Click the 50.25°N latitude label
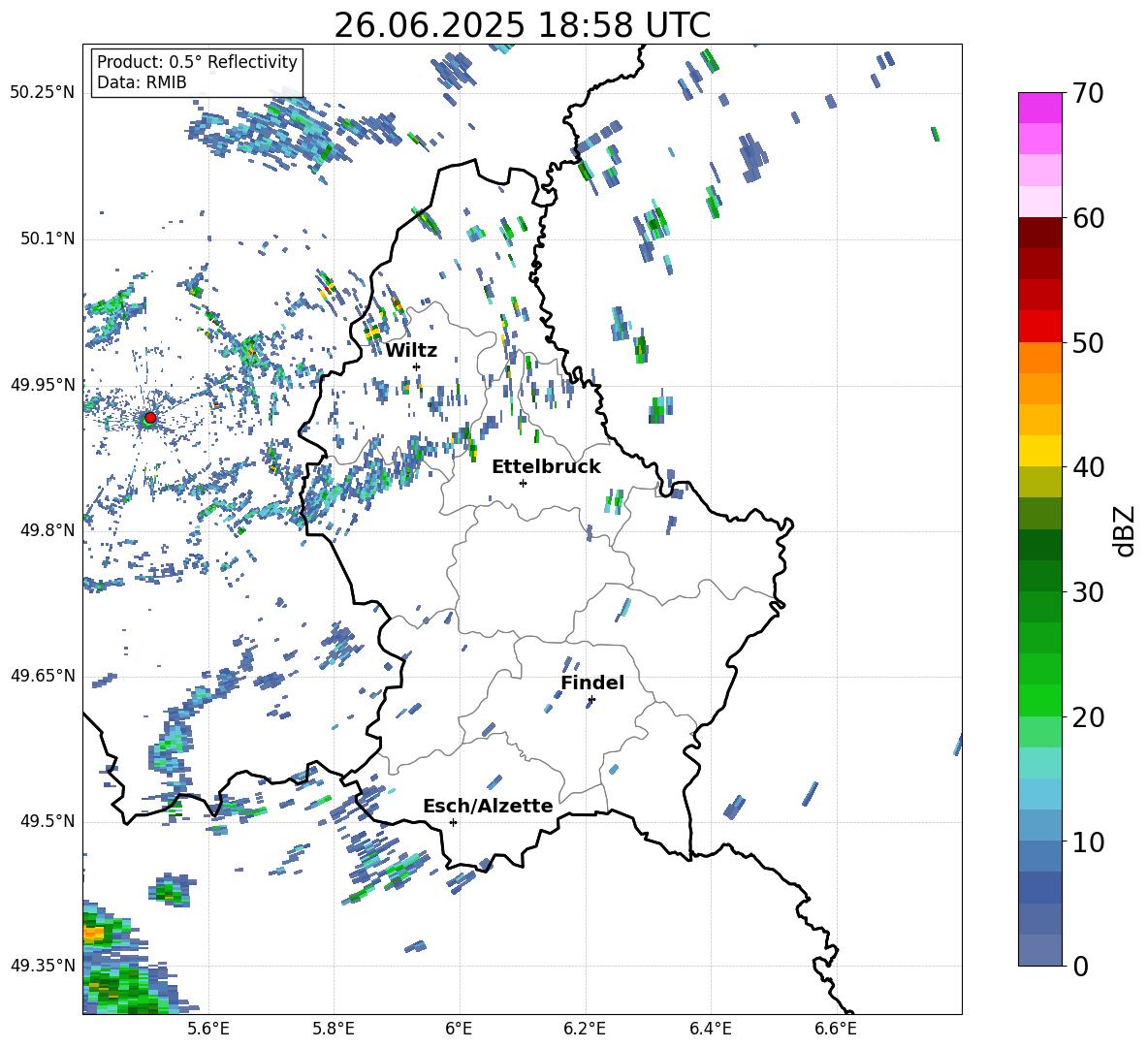This screenshot has height=1048, width=1148. tap(43, 93)
